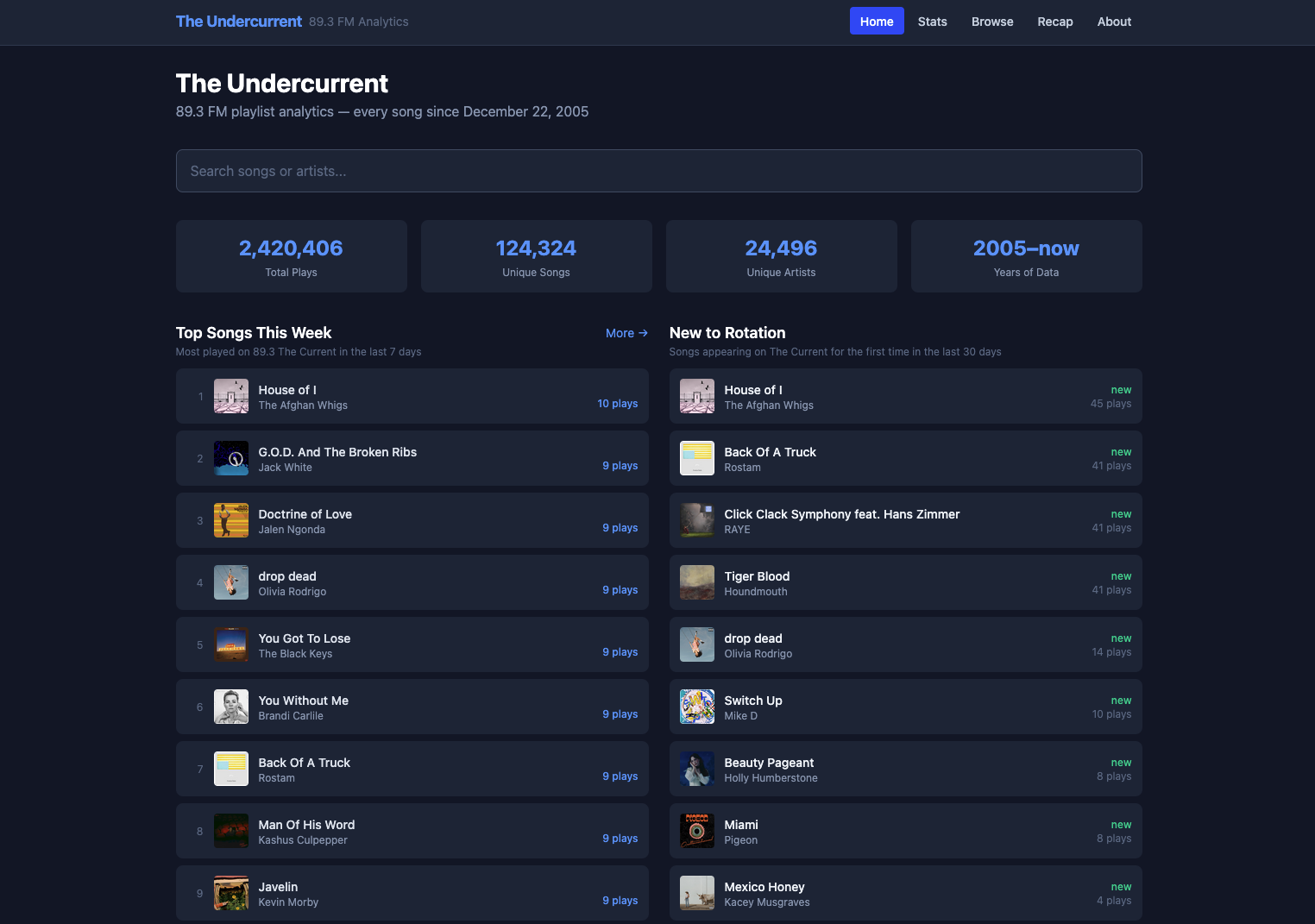The width and height of the screenshot is (1315, 924).
Task: Click House of I album art in Top Songs
Action: (x=231, y=396)
